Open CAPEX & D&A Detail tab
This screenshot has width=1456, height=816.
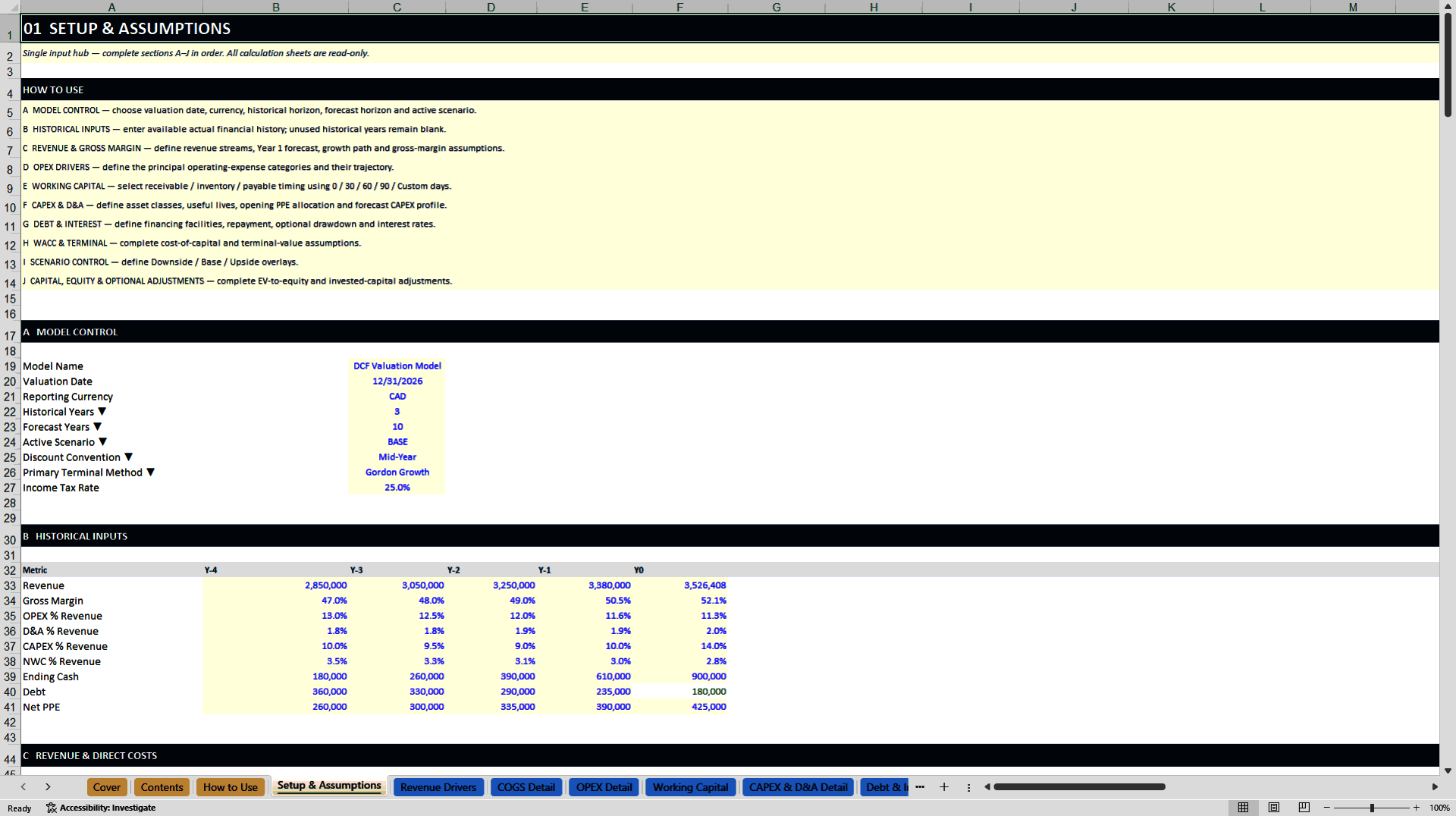[x=798, y=787]
